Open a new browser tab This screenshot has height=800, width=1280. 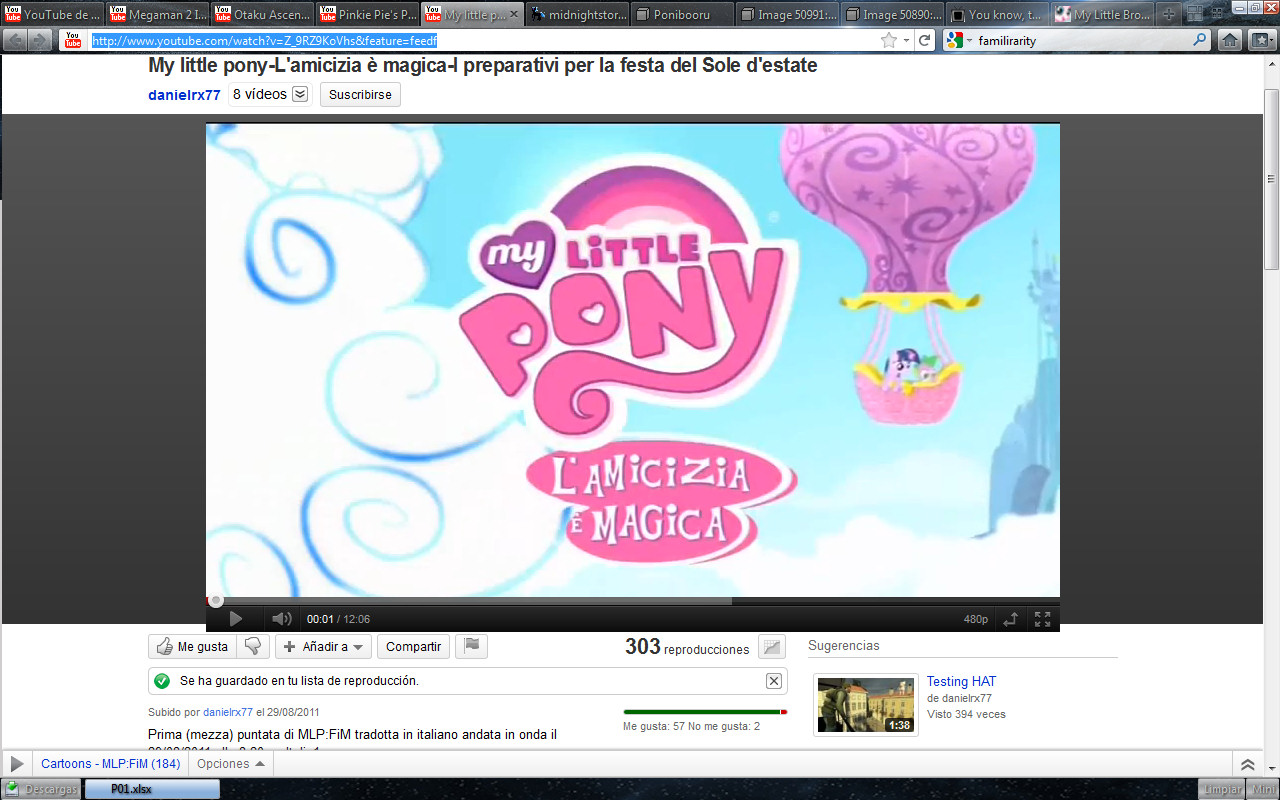tap(1169, 15)
